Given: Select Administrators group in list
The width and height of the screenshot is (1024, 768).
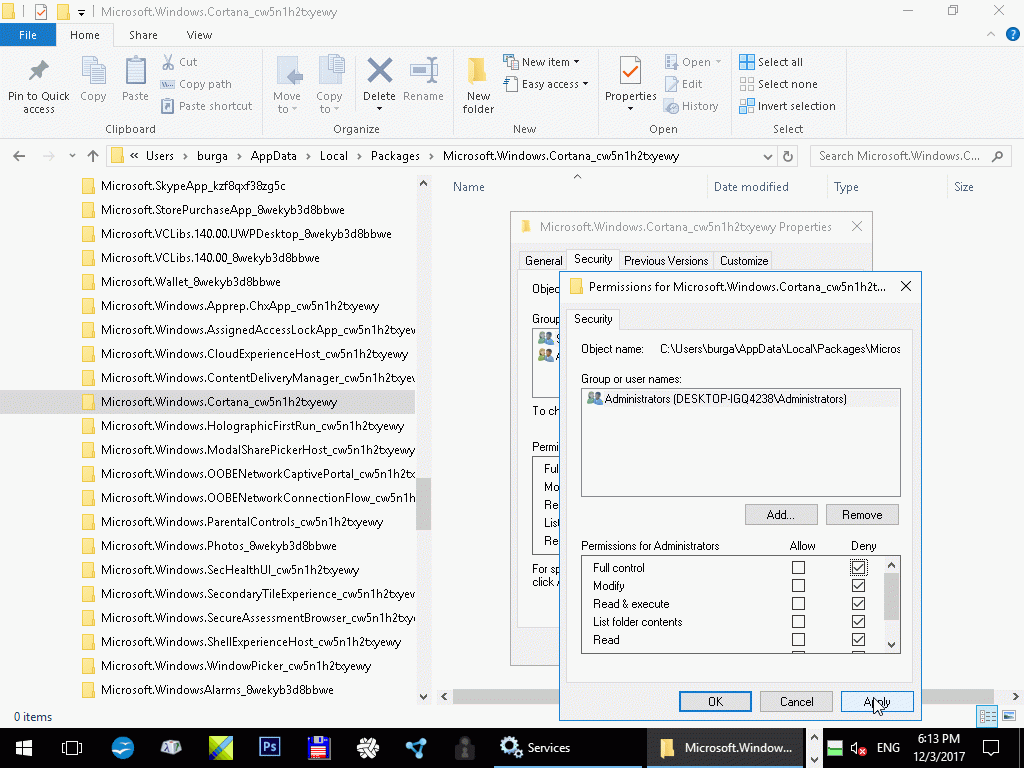Looking at the screenshot, I should pyautogui.click(x=741, y=398).
